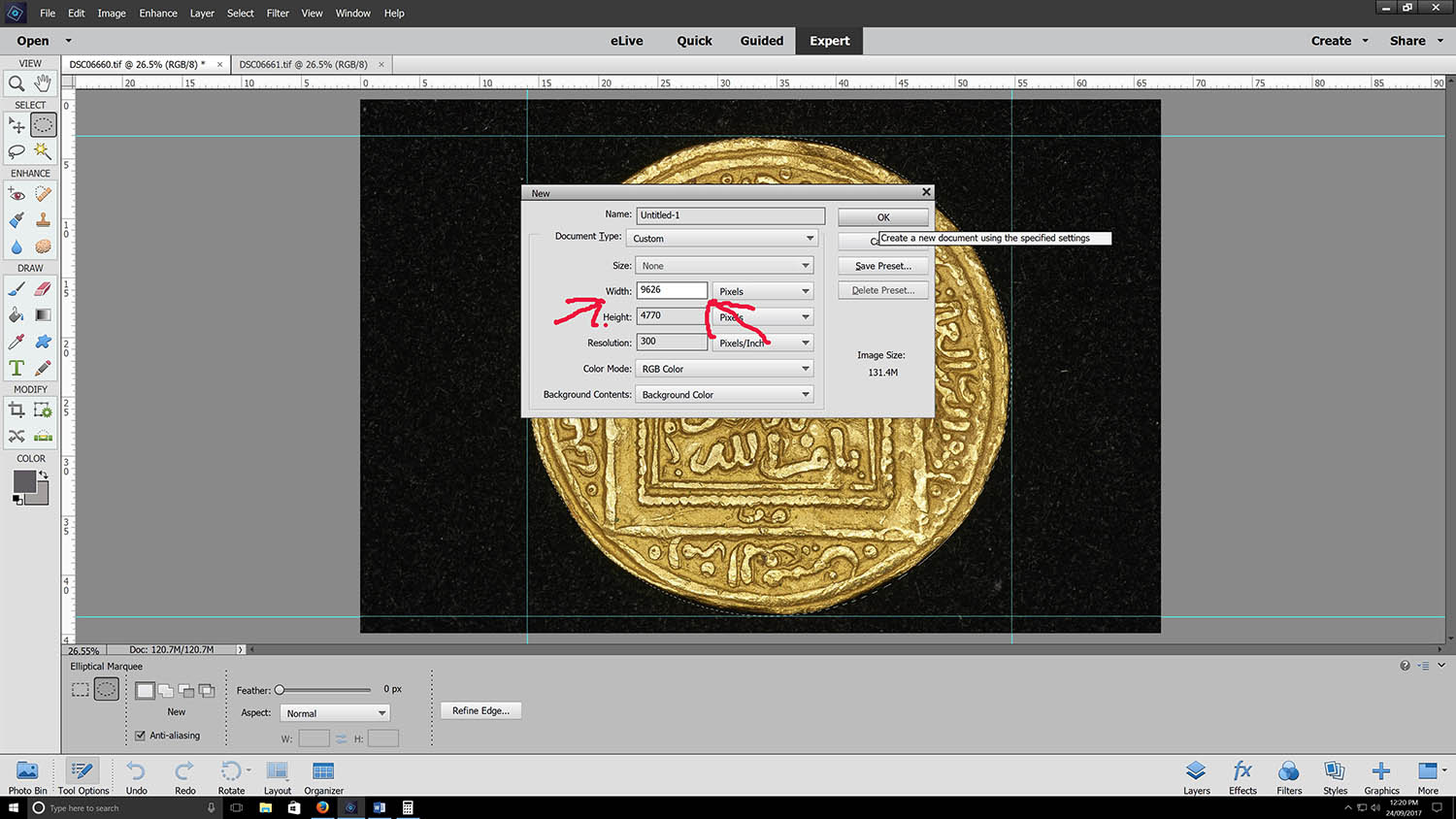This screenshot has height=819, width=1456.
Task: Open the Aspect dropdown
Action: click(335, 713)
